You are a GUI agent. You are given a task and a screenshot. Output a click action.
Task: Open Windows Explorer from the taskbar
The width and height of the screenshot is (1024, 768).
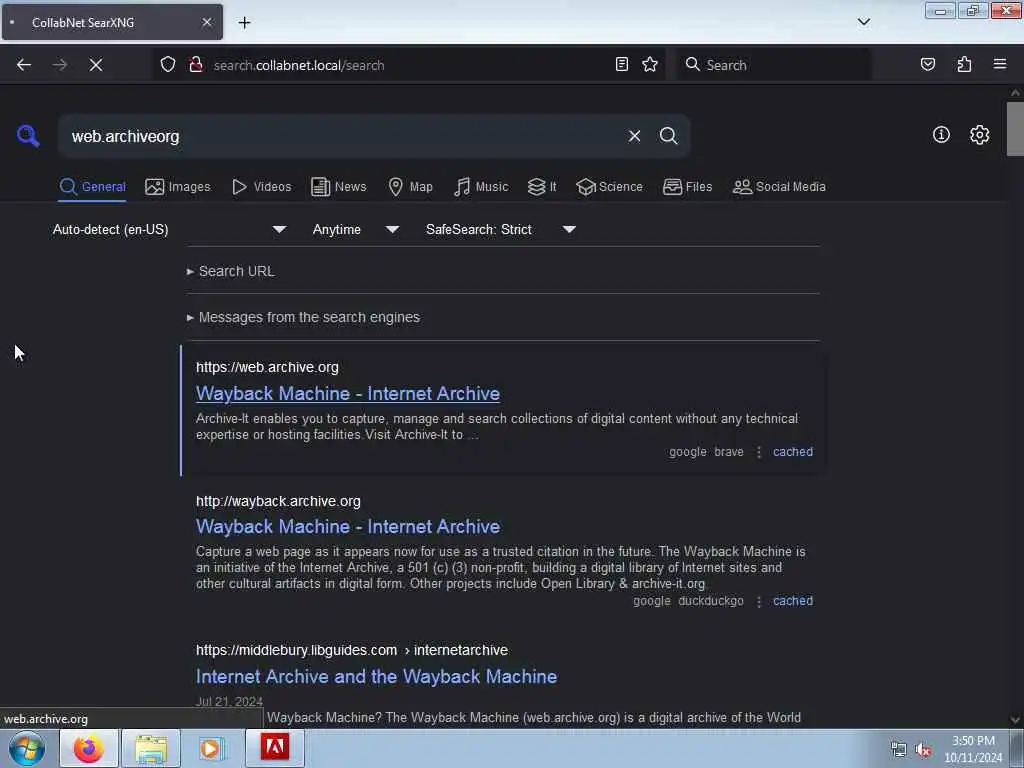pyautogui.click(x=151, y=748)
